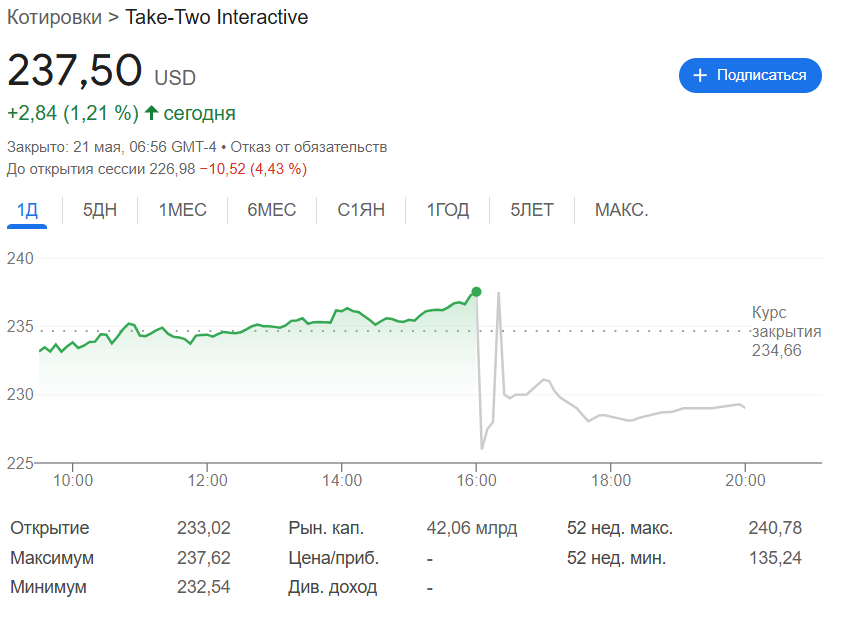This screenshot has width=868, height=622.
Task: Open the Котировки breadcrumb link
Action: pyautogui.click(x=54, y=18)
